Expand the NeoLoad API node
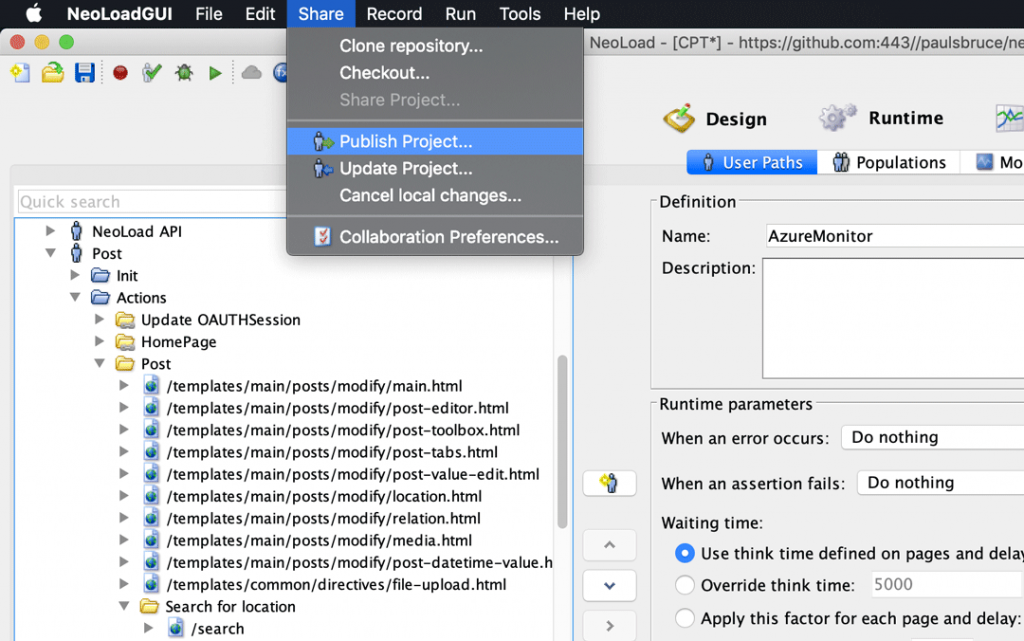Screen dimensions: 1024x641 click(x=50, y=230)
